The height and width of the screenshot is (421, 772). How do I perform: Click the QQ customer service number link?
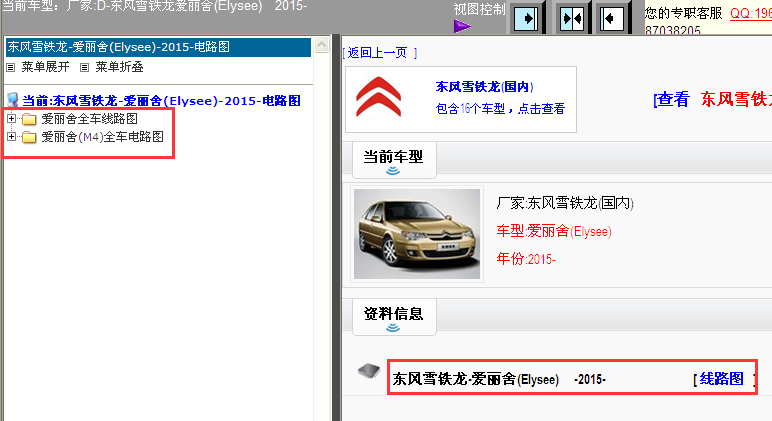coord(751,14)
